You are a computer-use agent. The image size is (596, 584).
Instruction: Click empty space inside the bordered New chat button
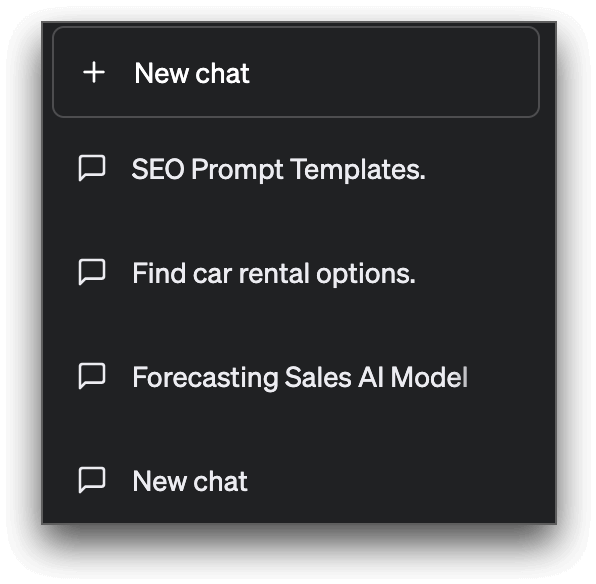coord(395,72)
